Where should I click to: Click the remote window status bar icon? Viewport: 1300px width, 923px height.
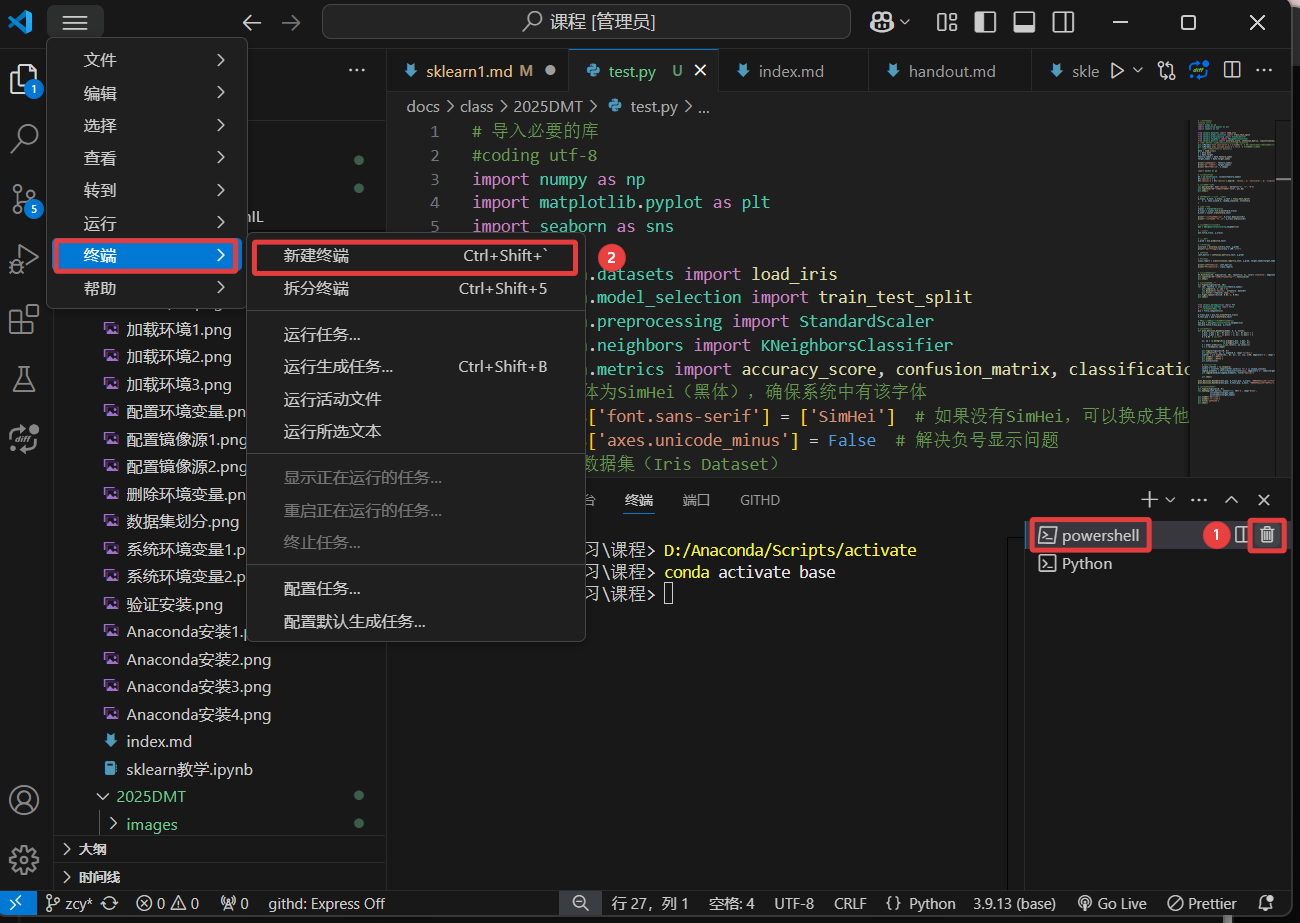16,903
